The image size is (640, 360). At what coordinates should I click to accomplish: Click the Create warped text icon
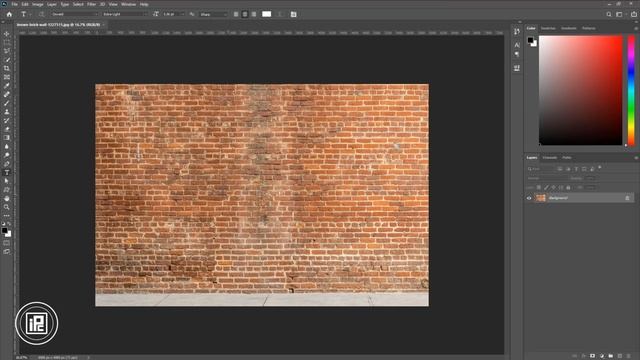pyautogui.click(x=280, y=14)
